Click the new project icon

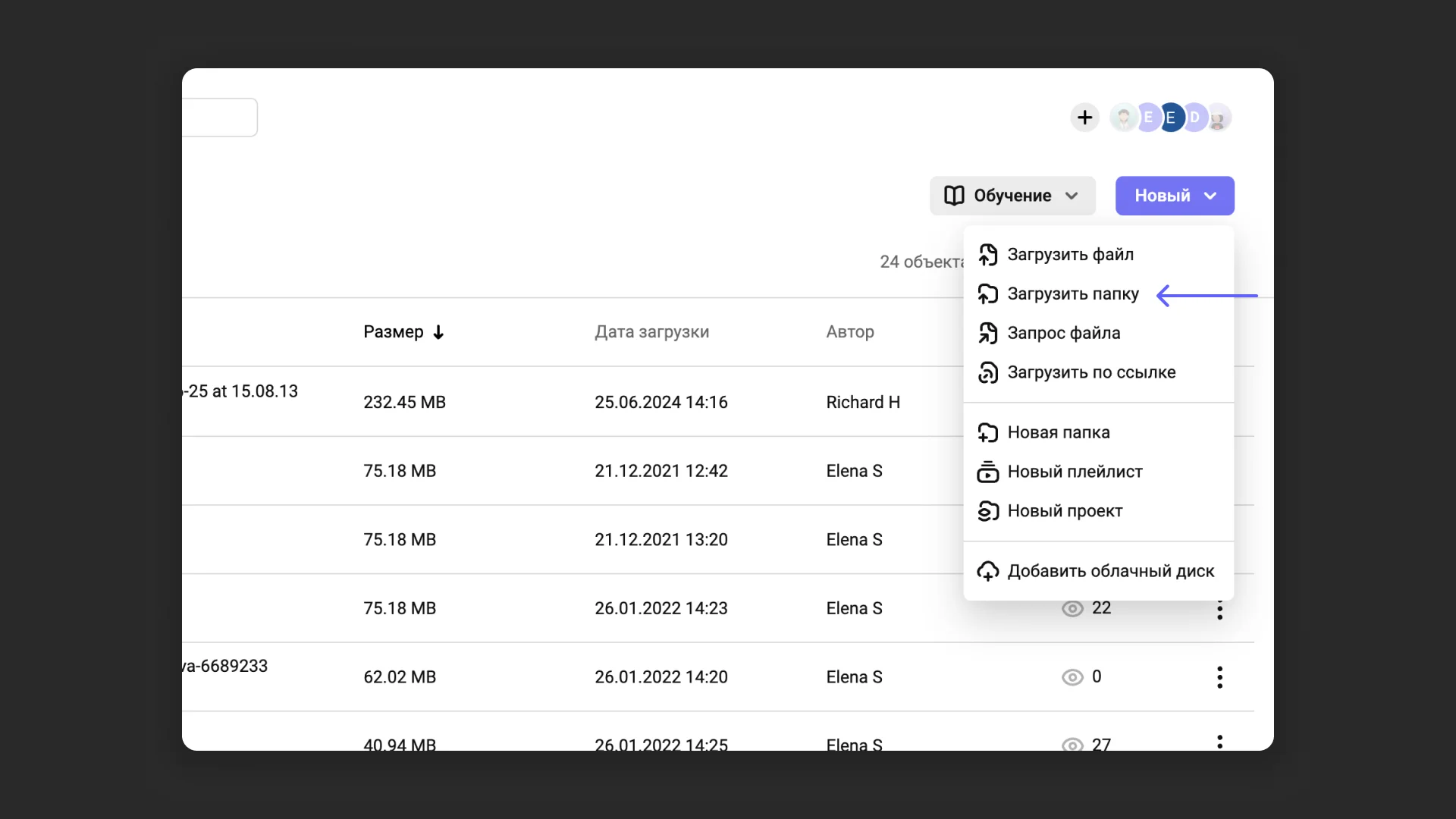tap(987, 511)
